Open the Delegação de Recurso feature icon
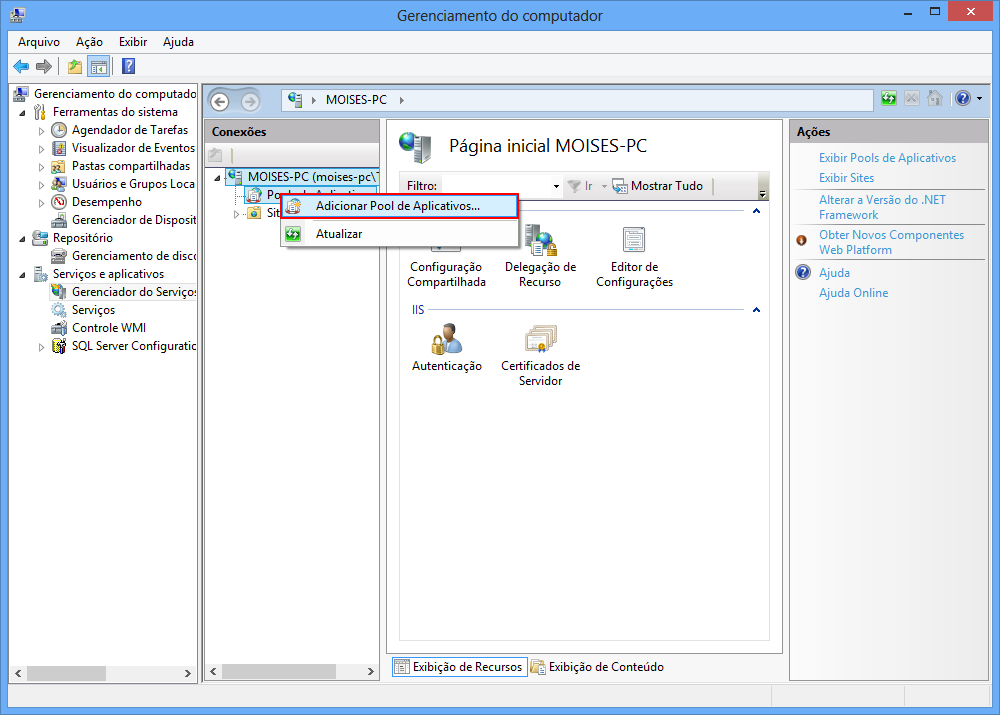Image resolution: width=1000 pixels, height=715 pixels. (541, 240)
